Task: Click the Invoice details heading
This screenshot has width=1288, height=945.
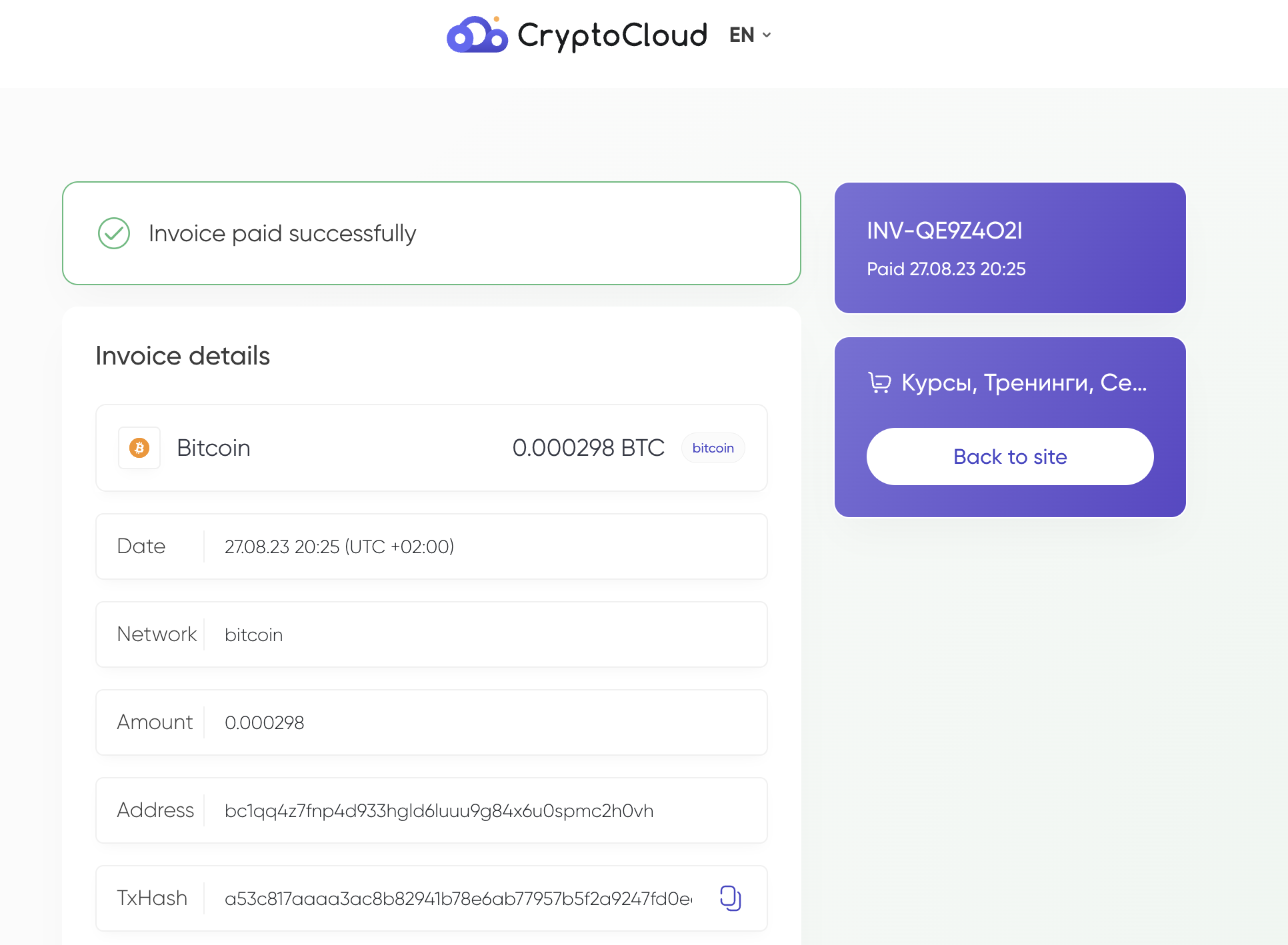Action: click(183, 356)
